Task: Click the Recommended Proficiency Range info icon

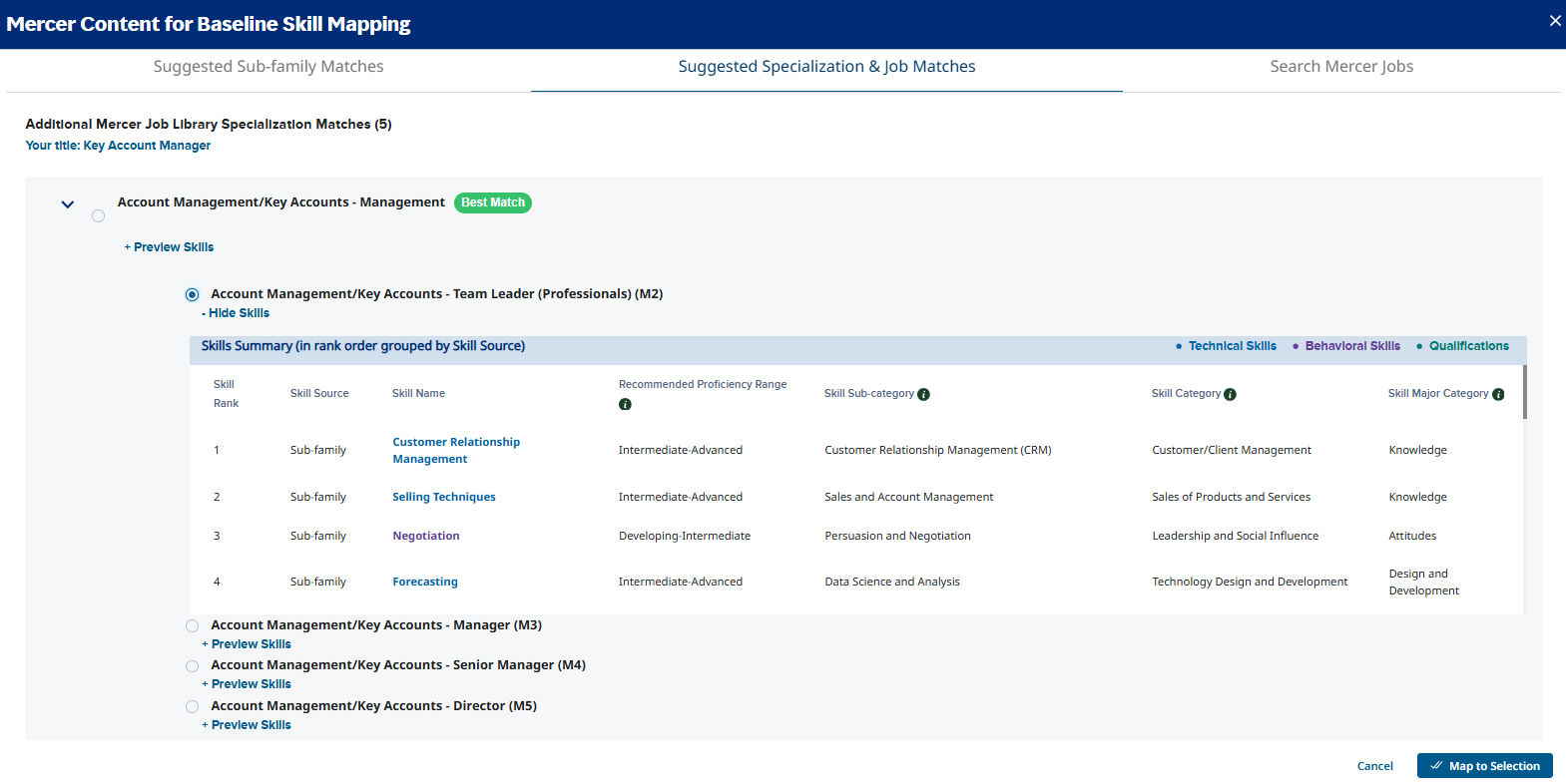Action: [625, 404]
